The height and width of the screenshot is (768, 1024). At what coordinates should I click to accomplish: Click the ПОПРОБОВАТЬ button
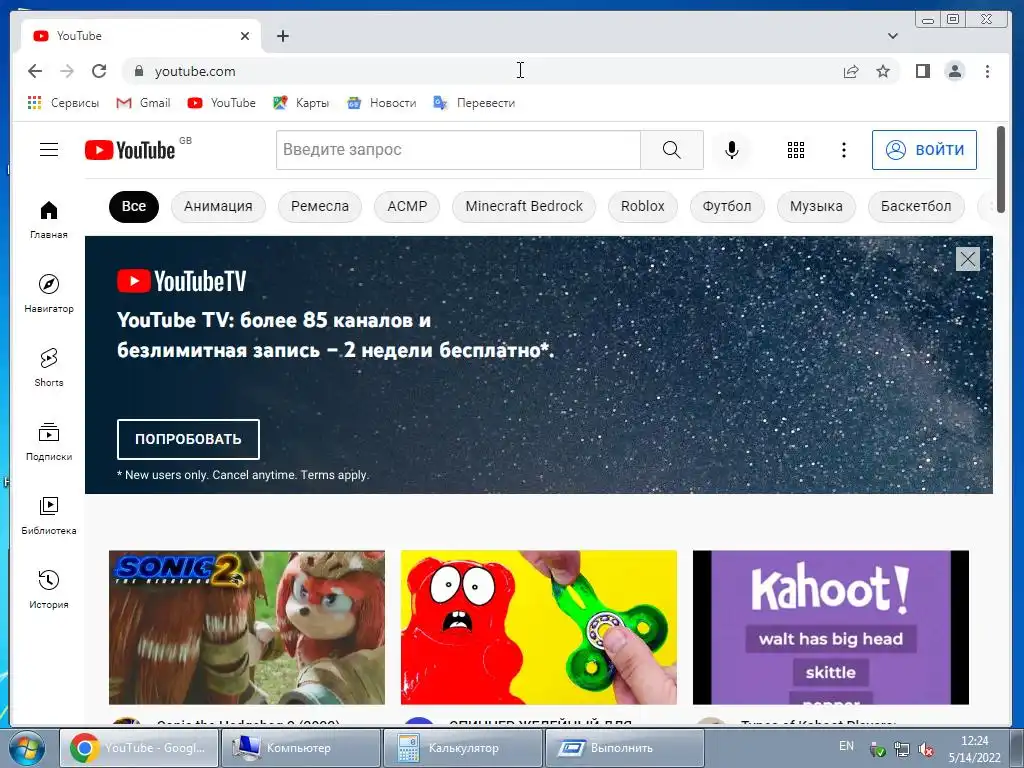tap(188, 439)
